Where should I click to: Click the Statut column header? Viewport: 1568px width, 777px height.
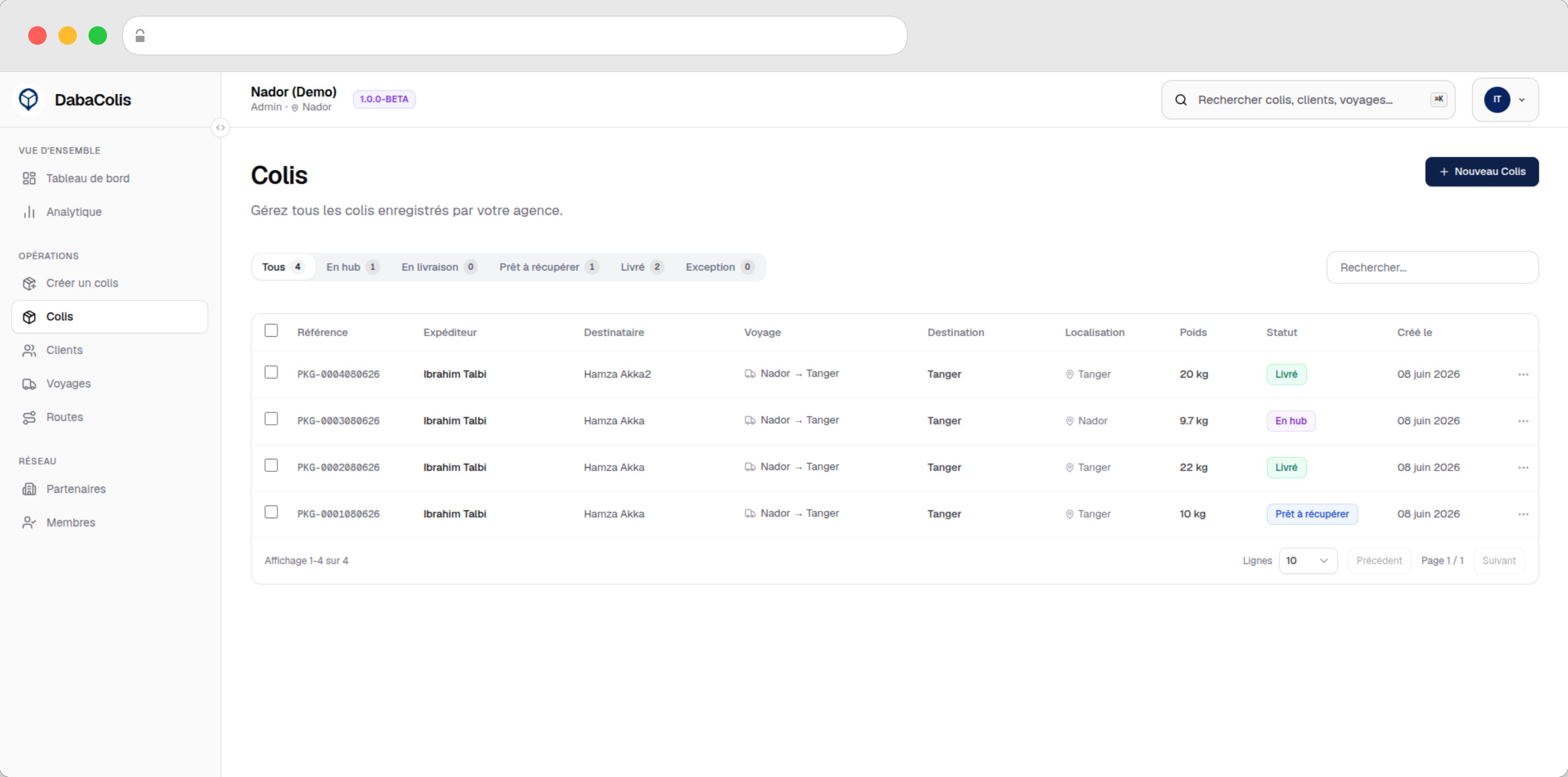[x=1281, y=332]
